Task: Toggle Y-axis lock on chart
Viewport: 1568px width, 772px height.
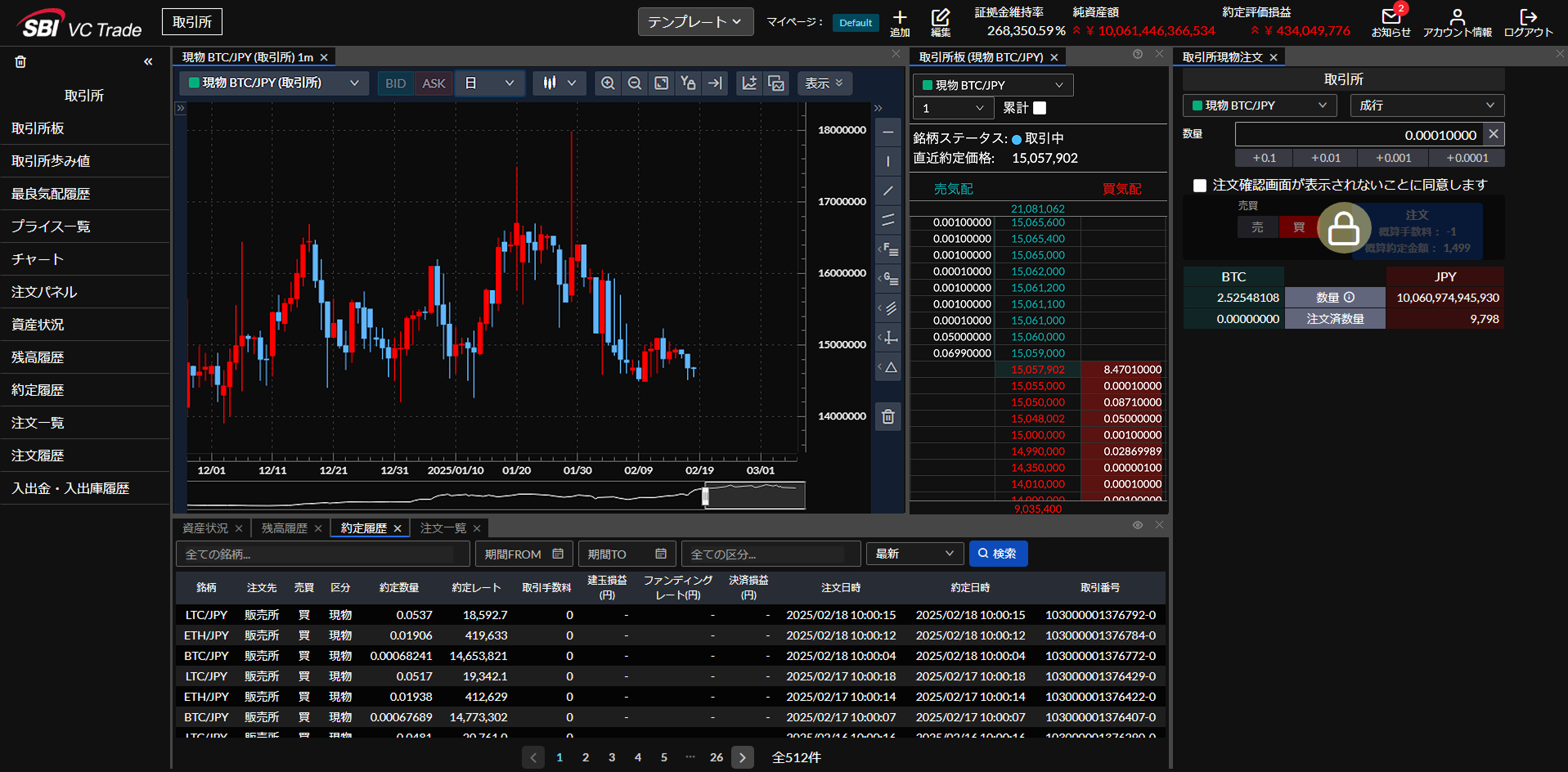Action: pos(689,83)
